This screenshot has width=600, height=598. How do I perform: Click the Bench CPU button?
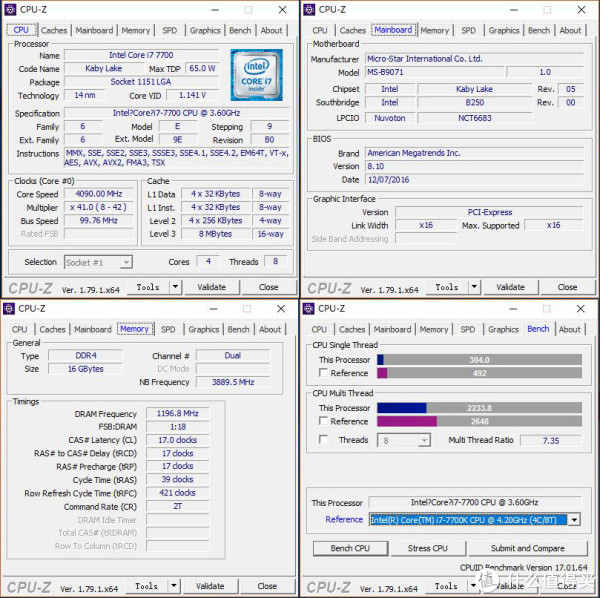[350, 548]
